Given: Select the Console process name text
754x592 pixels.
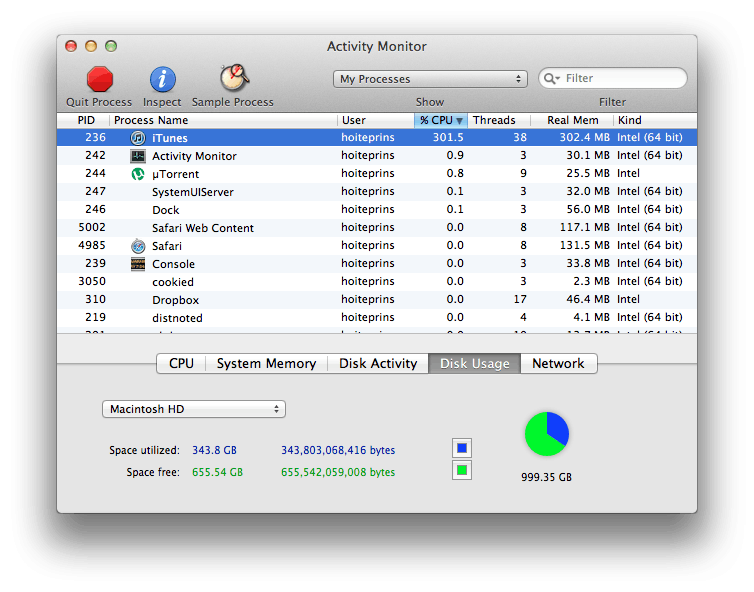Looking at the screenshot, I should [x=174, y=264].
